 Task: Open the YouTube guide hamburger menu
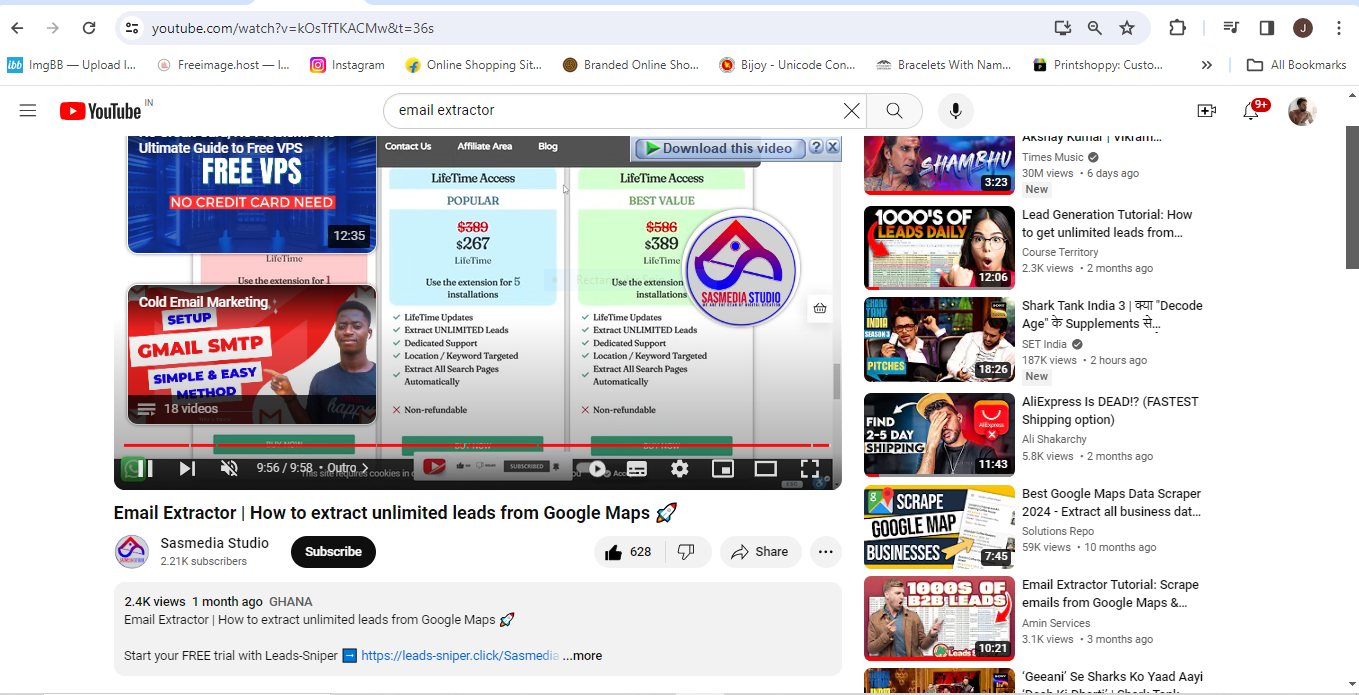[28, 111]
